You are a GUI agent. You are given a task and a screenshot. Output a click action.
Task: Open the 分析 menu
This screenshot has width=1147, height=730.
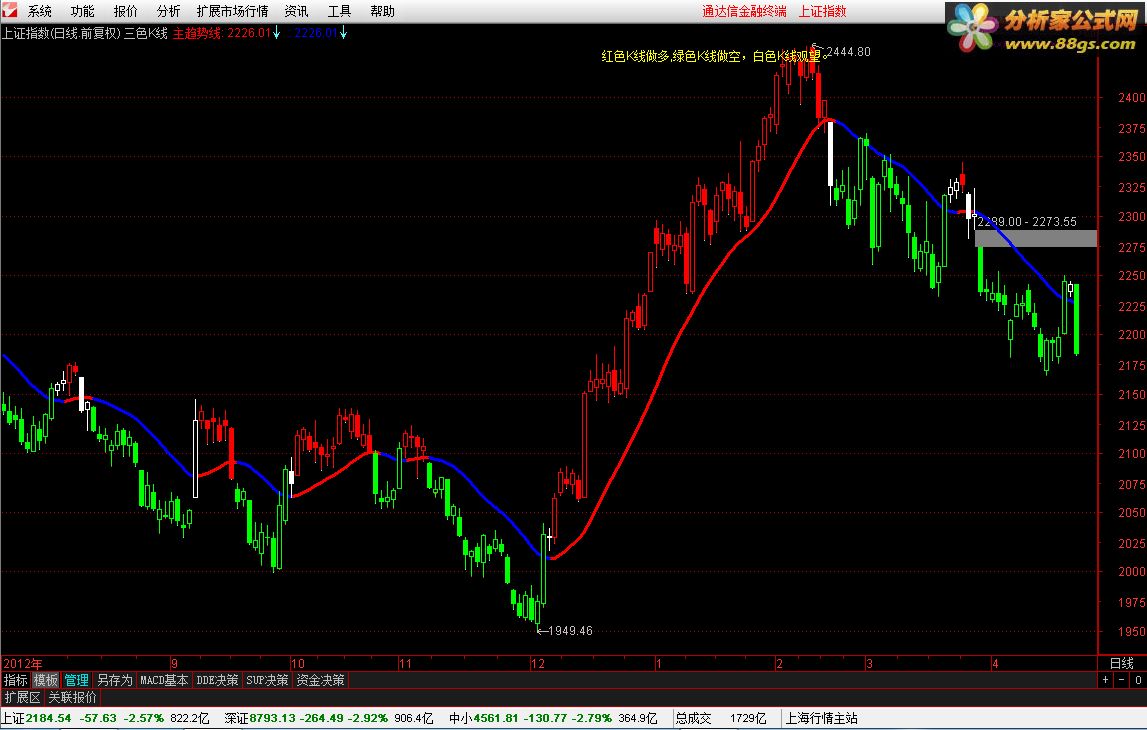pos(168,12)
